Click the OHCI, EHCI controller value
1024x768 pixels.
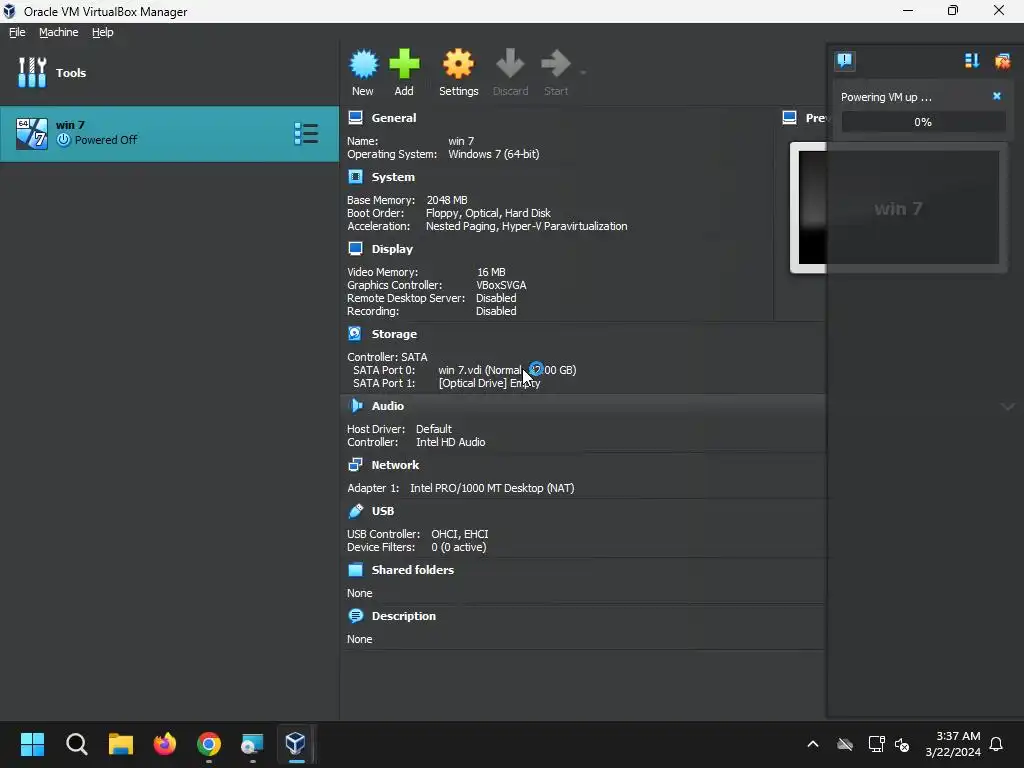pos(460,534)
